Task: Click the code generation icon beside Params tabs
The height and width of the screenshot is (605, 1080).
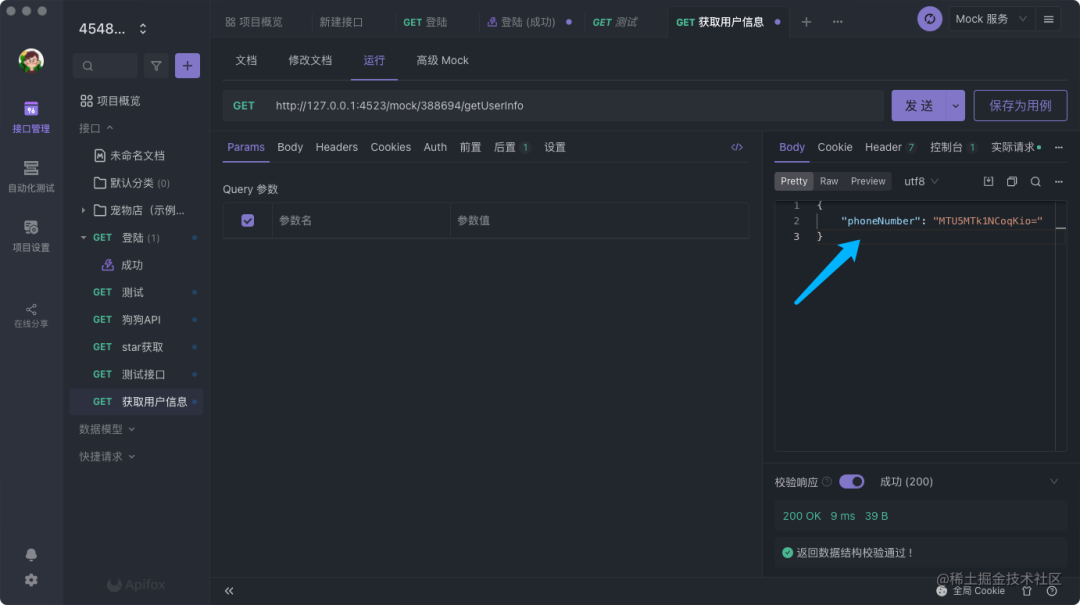Action: tap(737, 147)
